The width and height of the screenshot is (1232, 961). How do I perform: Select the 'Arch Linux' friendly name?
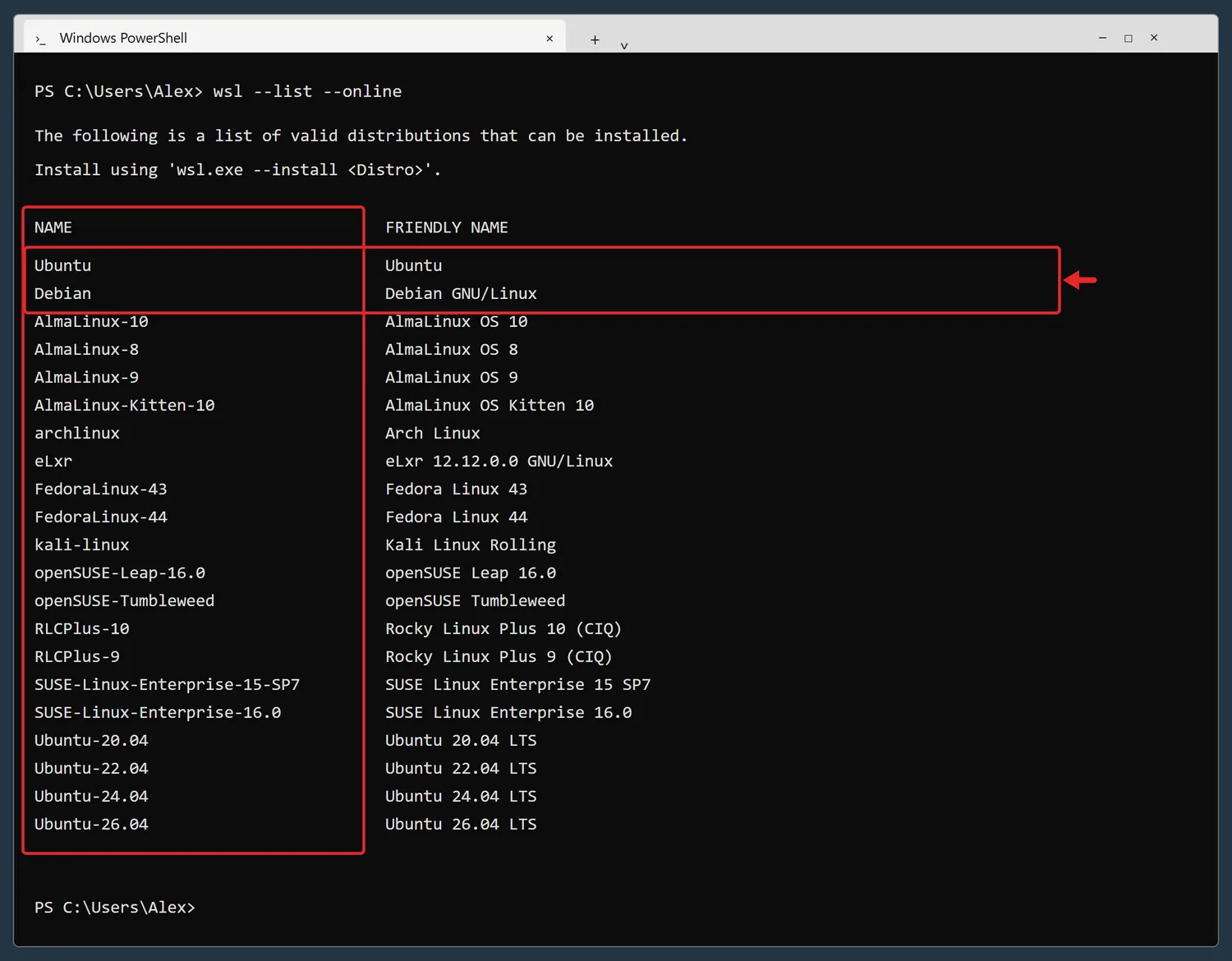click(x=433, y=433)
